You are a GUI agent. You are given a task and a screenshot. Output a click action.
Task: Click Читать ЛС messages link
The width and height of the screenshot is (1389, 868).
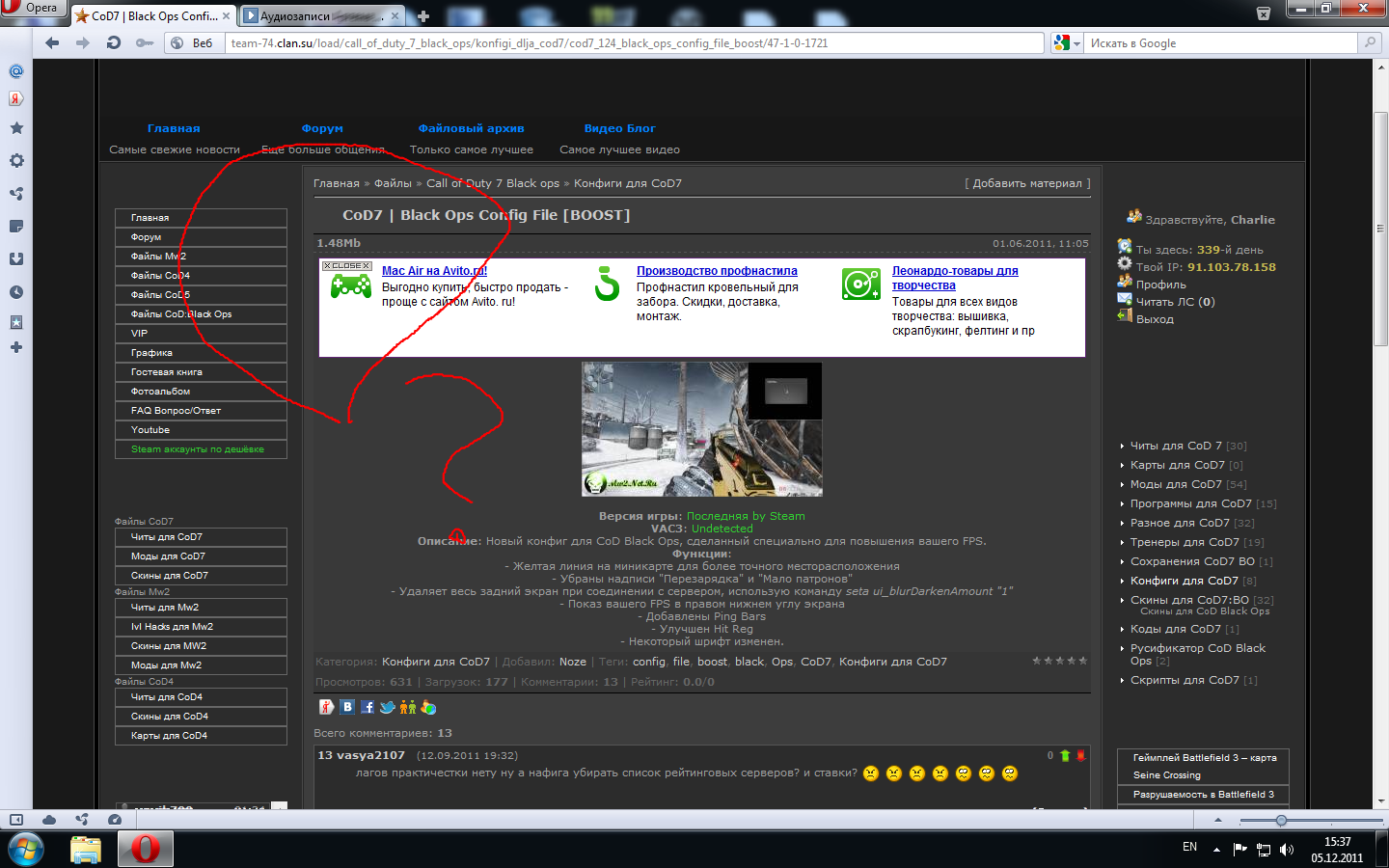(x=1175, y=302)
